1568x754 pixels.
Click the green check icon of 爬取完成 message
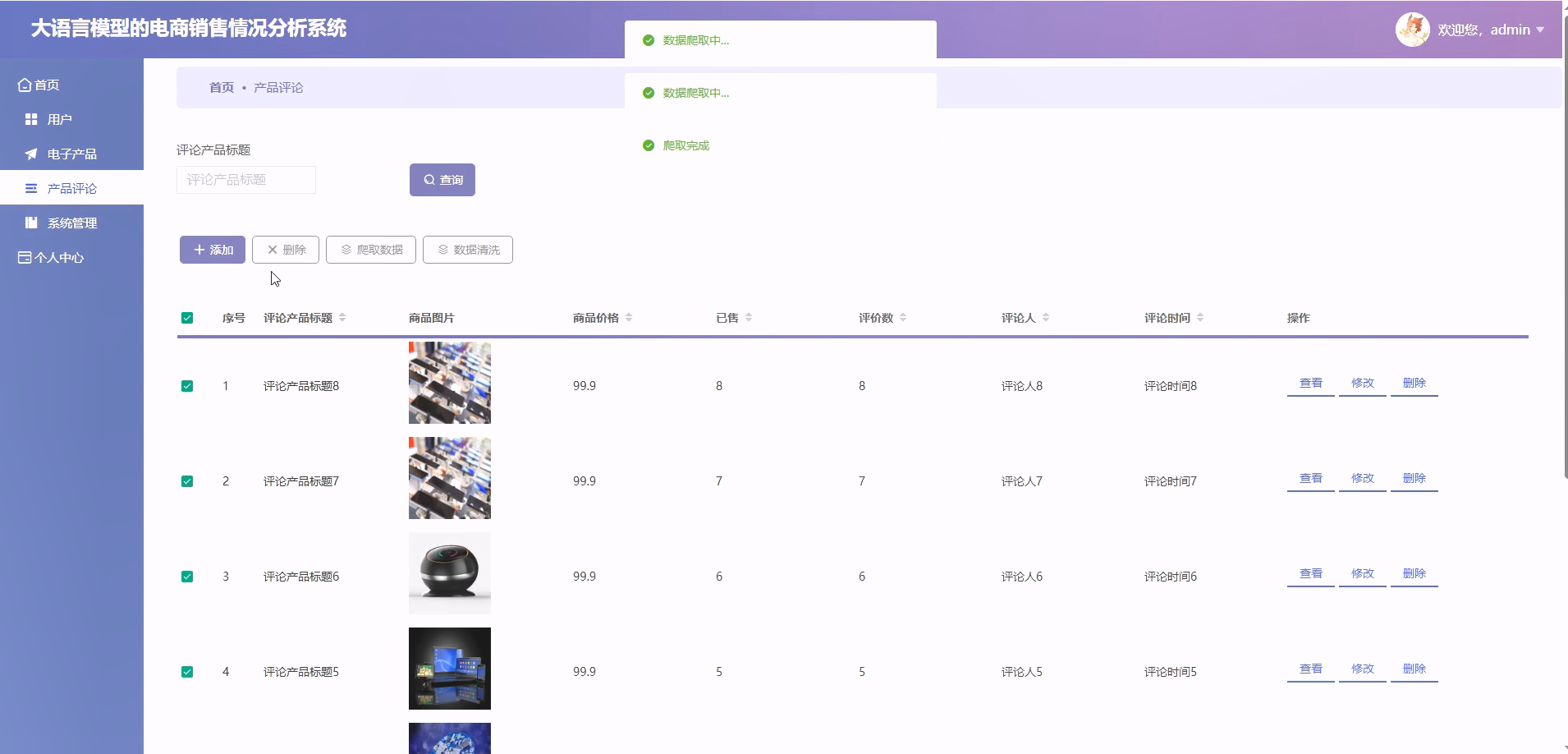(649, 145)
